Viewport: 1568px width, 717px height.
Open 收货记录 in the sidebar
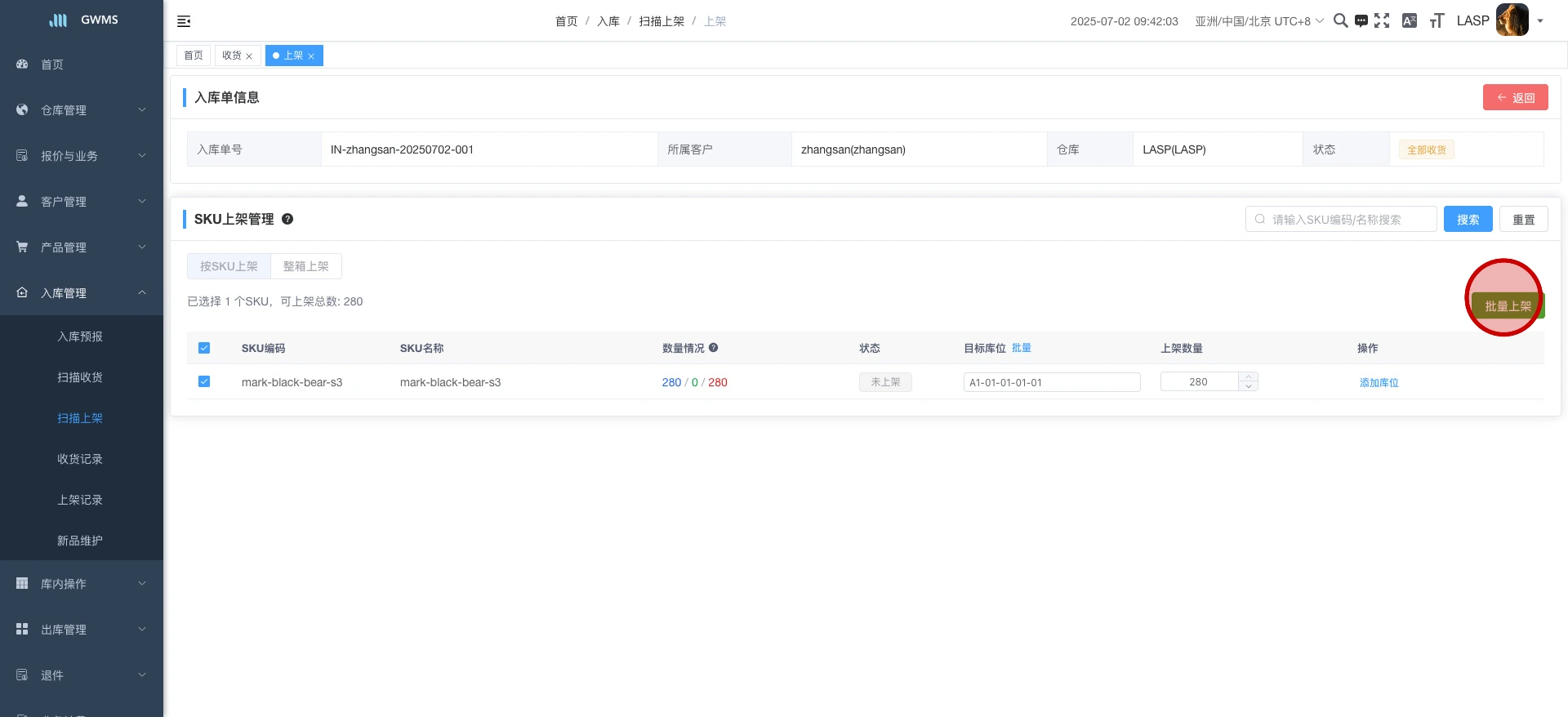point(80,459)
